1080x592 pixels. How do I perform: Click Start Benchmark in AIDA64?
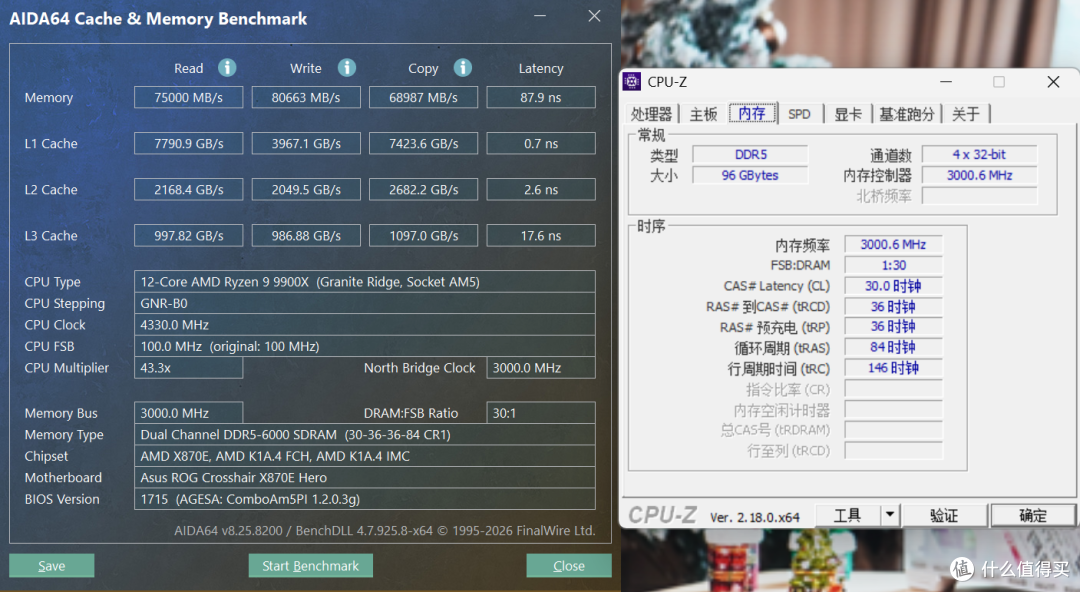pos(311,566)
